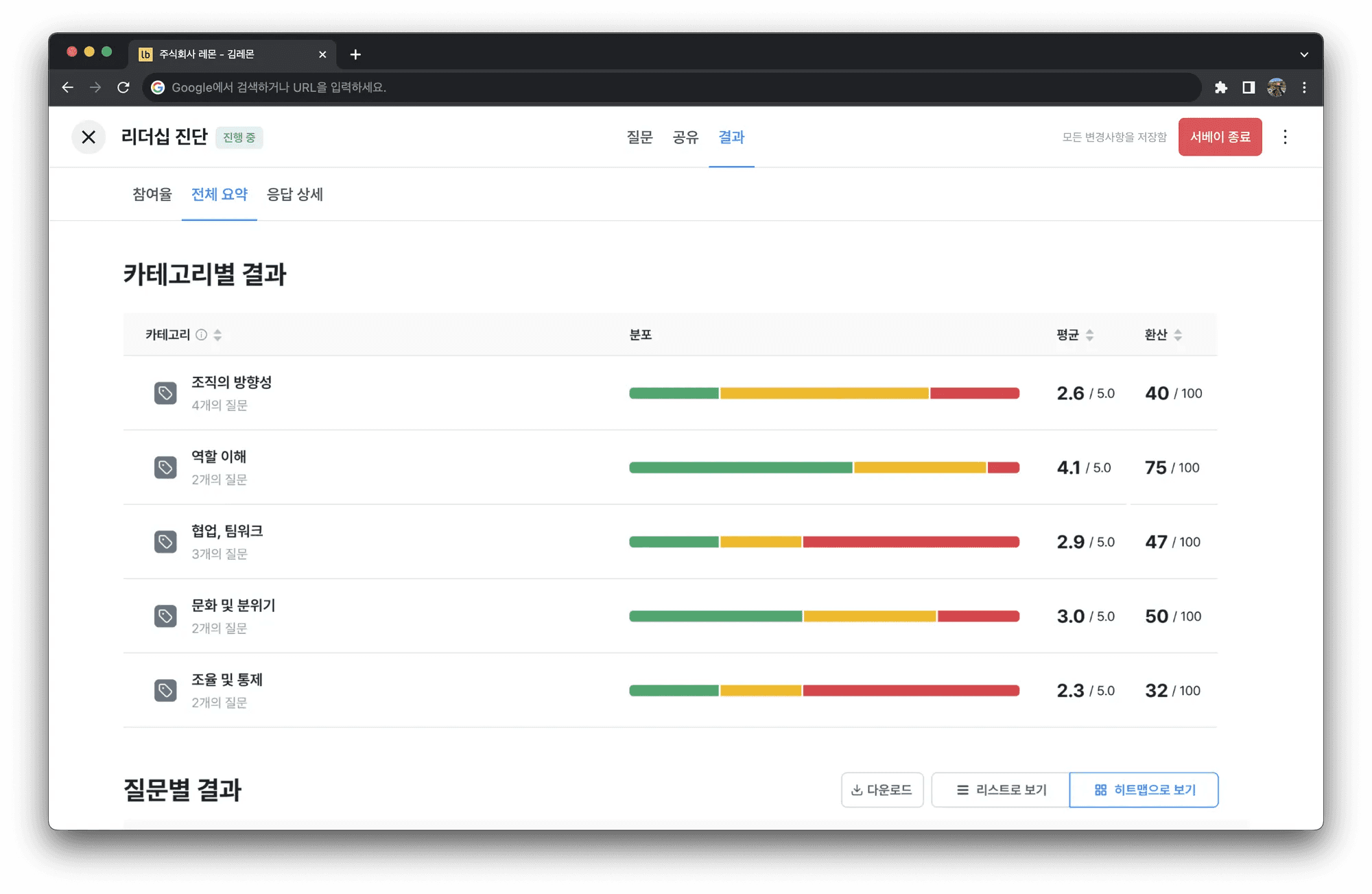This screenshot has width=1372, height=894.
Task: Toggle the browser side panel icon
Action: pos(1249,87)
